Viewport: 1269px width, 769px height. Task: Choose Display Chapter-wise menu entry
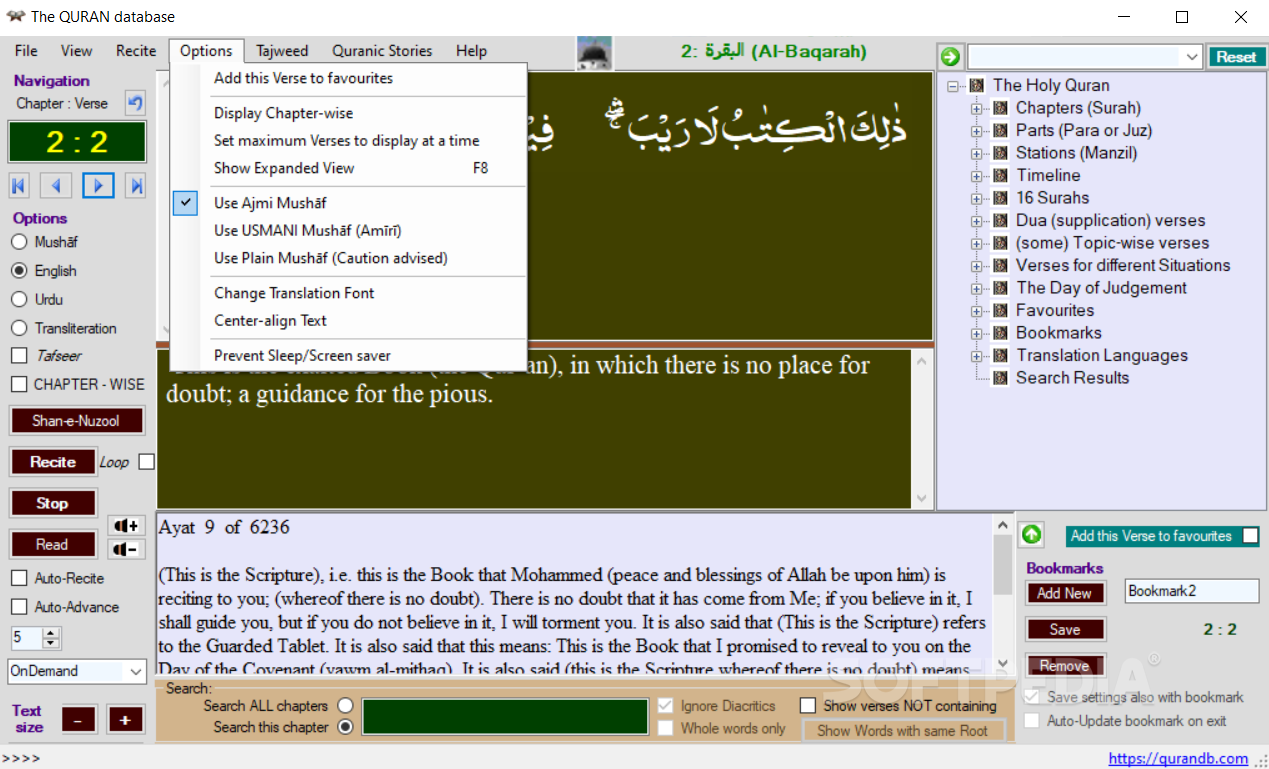(348, 113)
